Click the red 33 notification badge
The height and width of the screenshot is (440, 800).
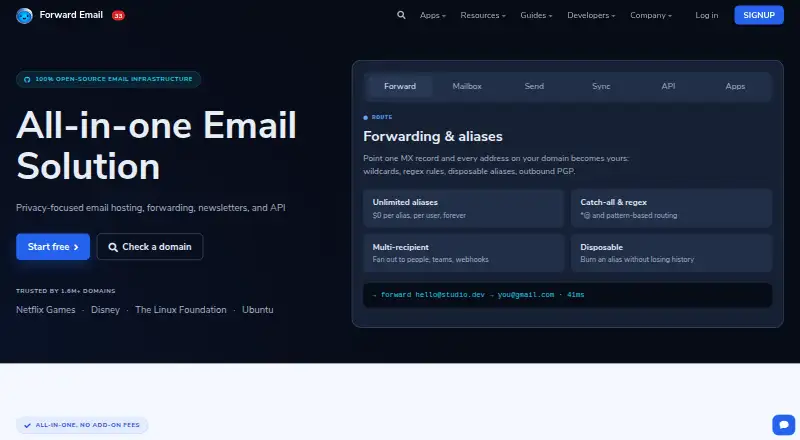(118, 16)
